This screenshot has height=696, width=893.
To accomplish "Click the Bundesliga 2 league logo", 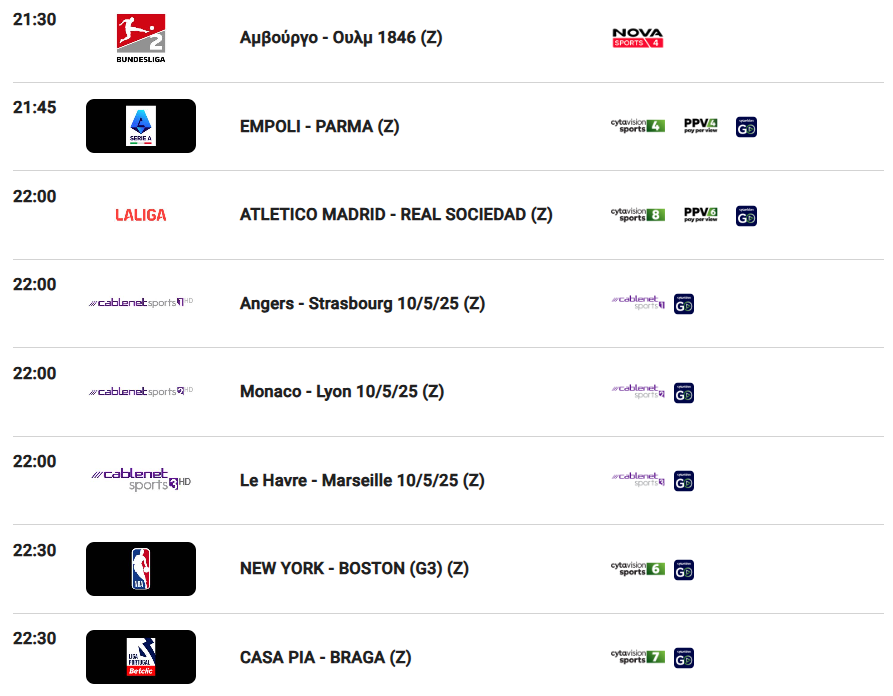I will [x=141, y=38].
